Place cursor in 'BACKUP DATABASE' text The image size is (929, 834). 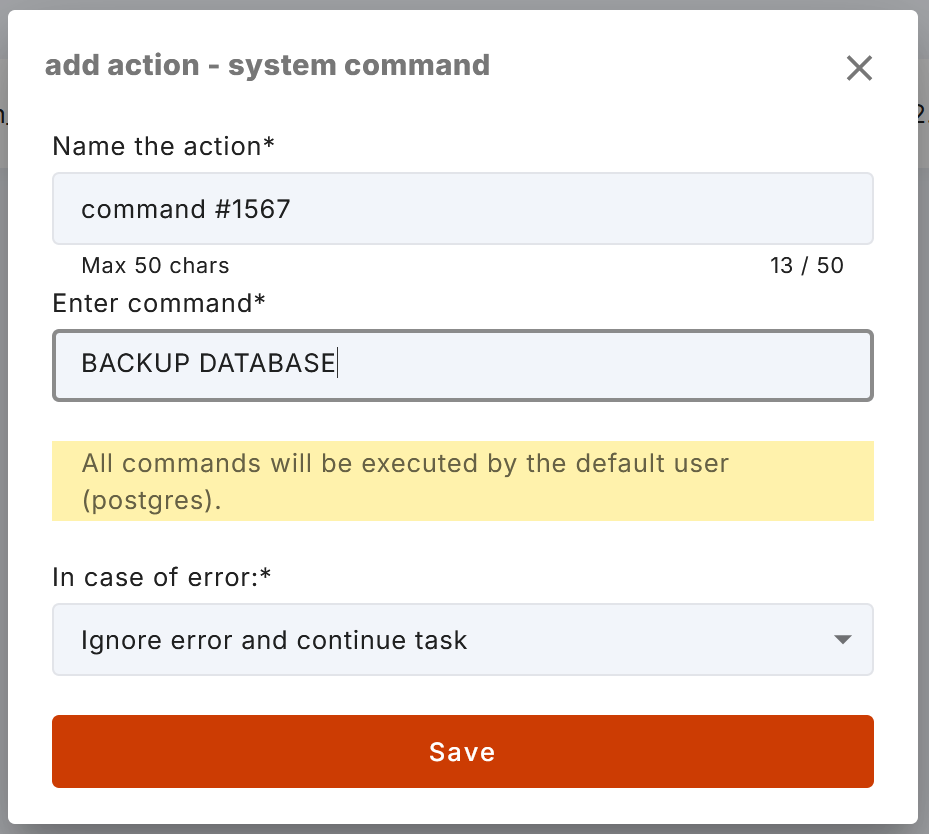[209, 363]
